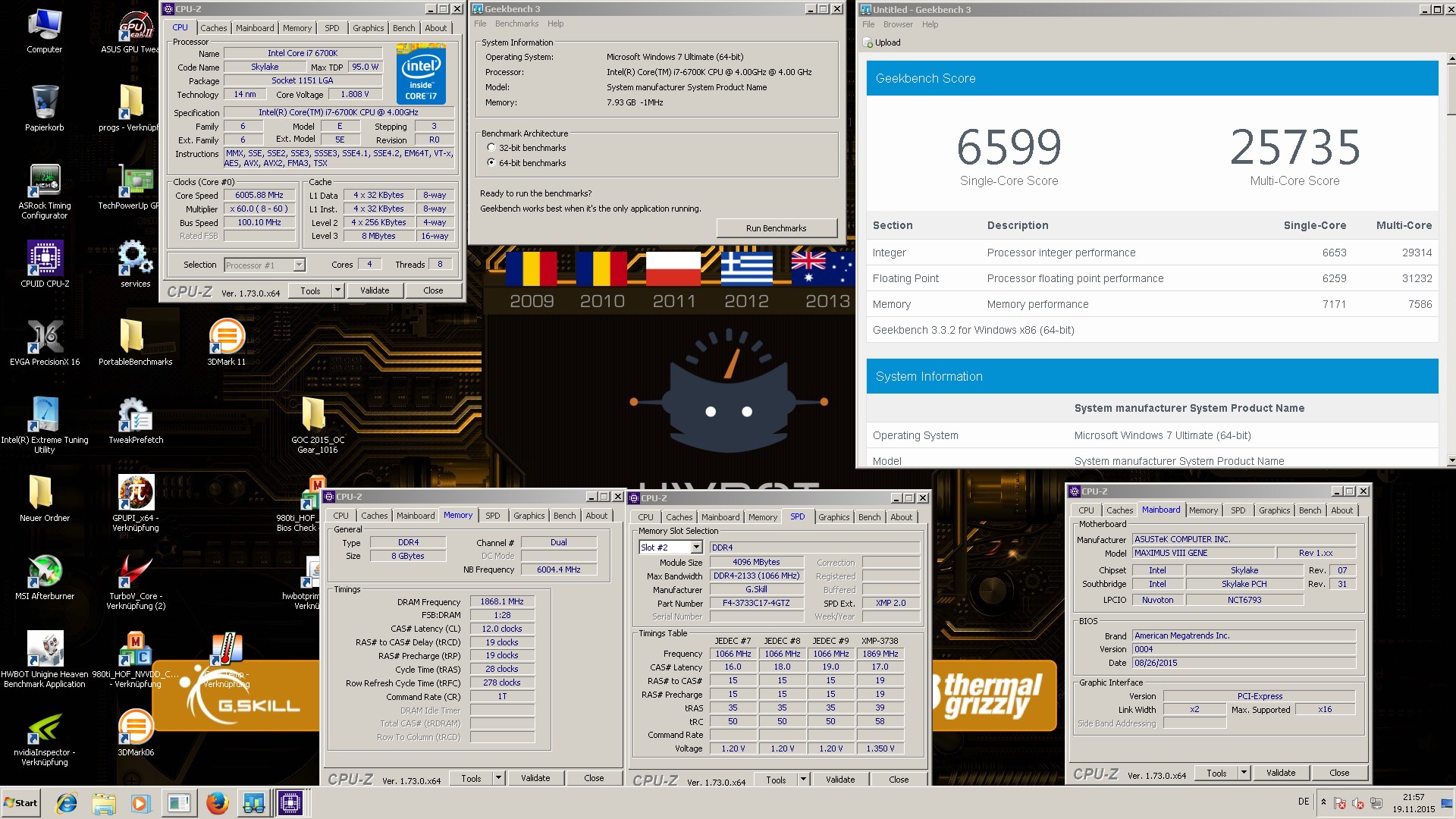This screenshot has width=1456, height=819.
Task: Switch to the CPU-Z taskbar button
Action: coord(290,803)
